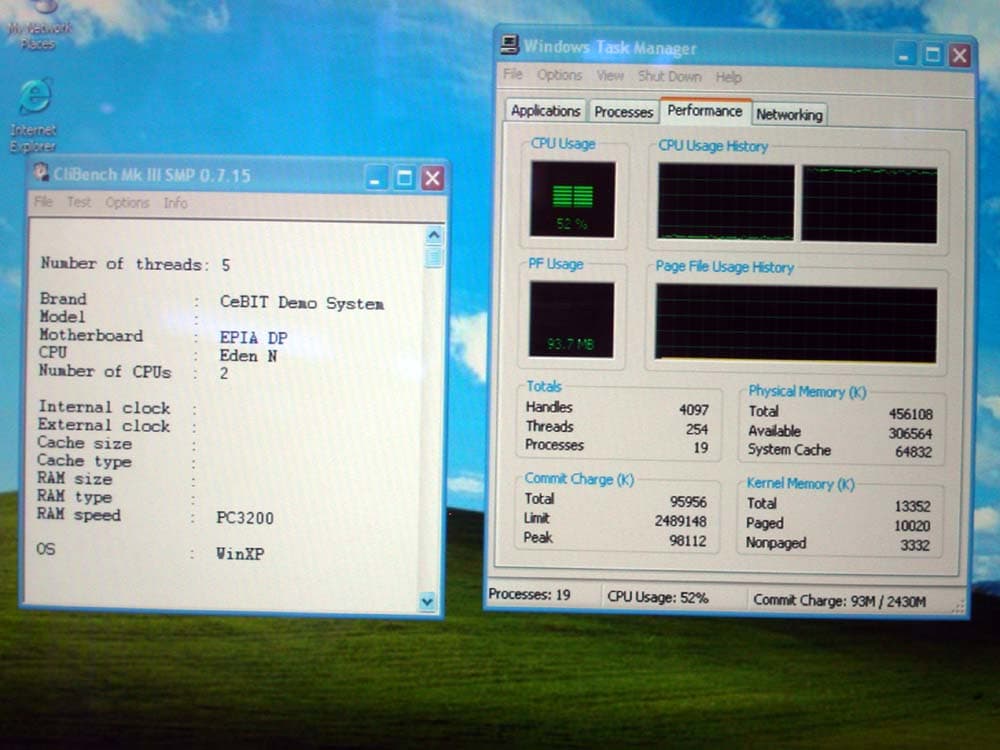Click Kernel Memory Paged 10020
The width and height of the screenshot is (1000, 750).
(x=912, y=526)
